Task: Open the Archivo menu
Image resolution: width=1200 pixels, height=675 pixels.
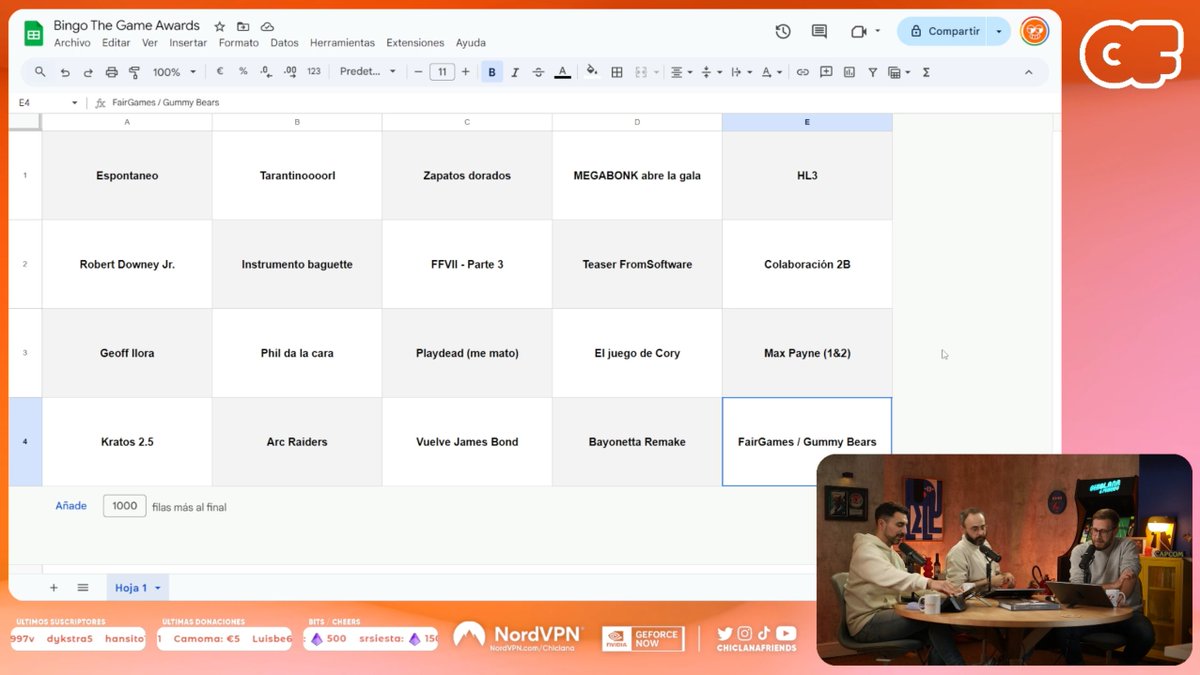Action: coord(72,43)
